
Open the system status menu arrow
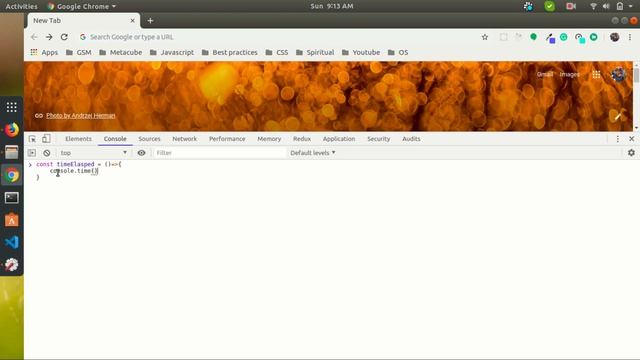631,6
